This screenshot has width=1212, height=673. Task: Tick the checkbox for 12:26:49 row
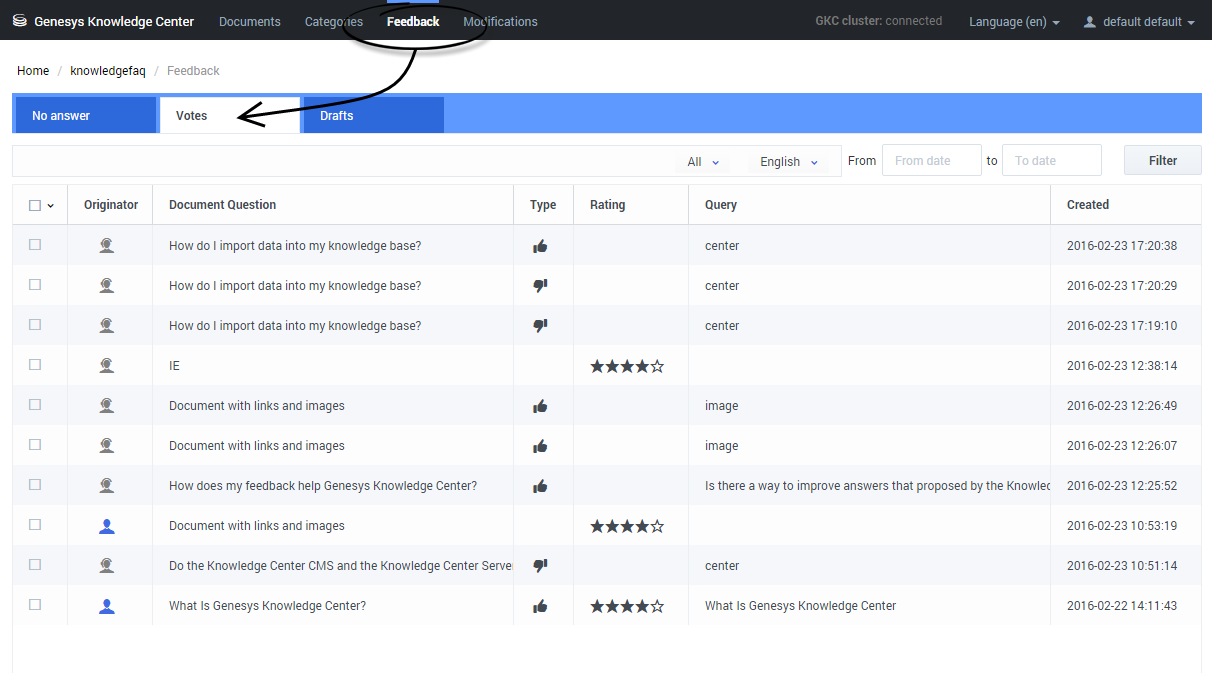point(35,405)
